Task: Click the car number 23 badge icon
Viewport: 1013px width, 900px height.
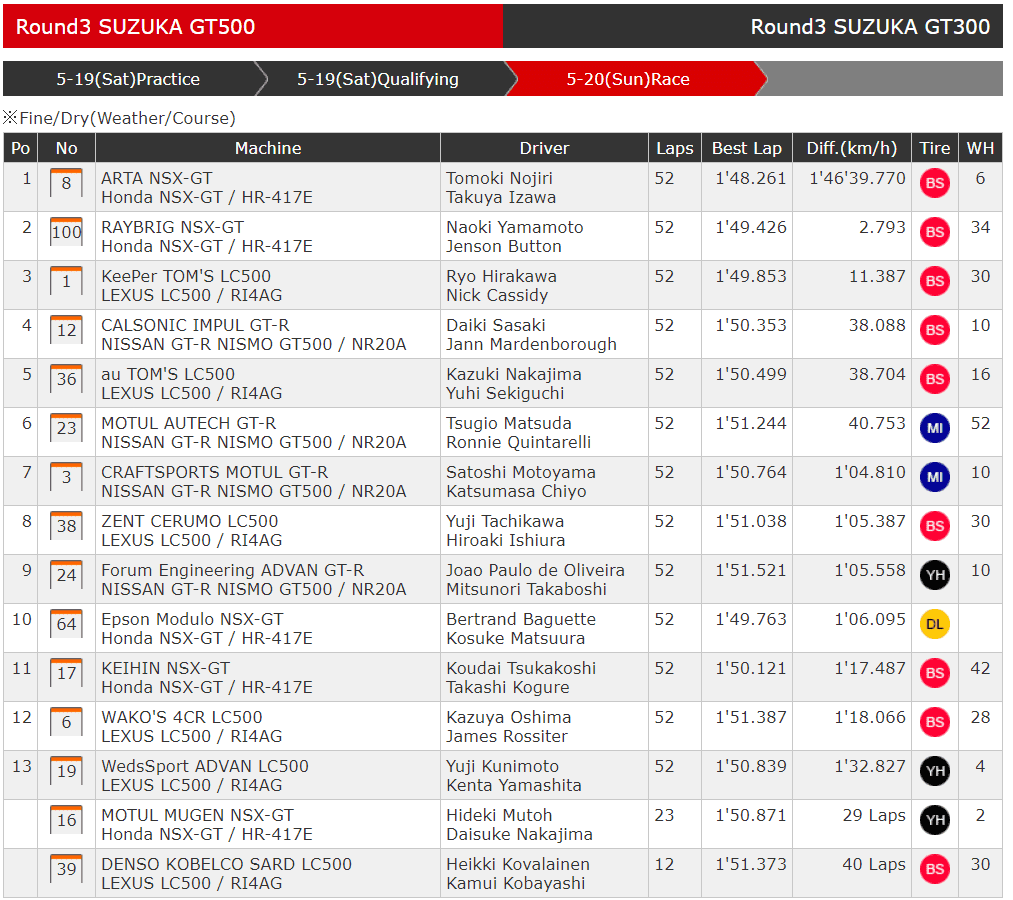Action: point(66,429)
